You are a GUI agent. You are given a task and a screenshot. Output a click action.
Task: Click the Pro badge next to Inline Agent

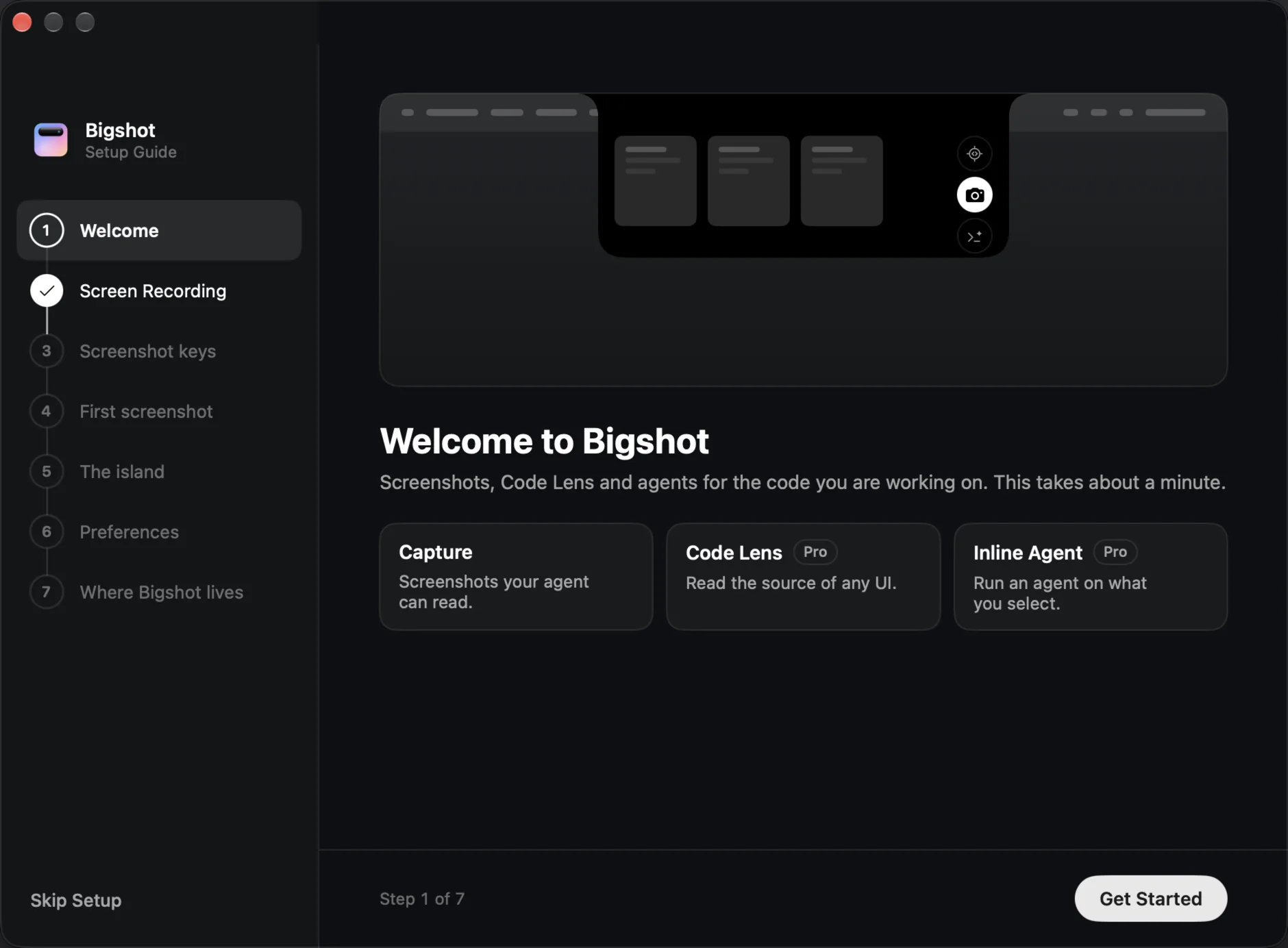tap(1115, 552)
